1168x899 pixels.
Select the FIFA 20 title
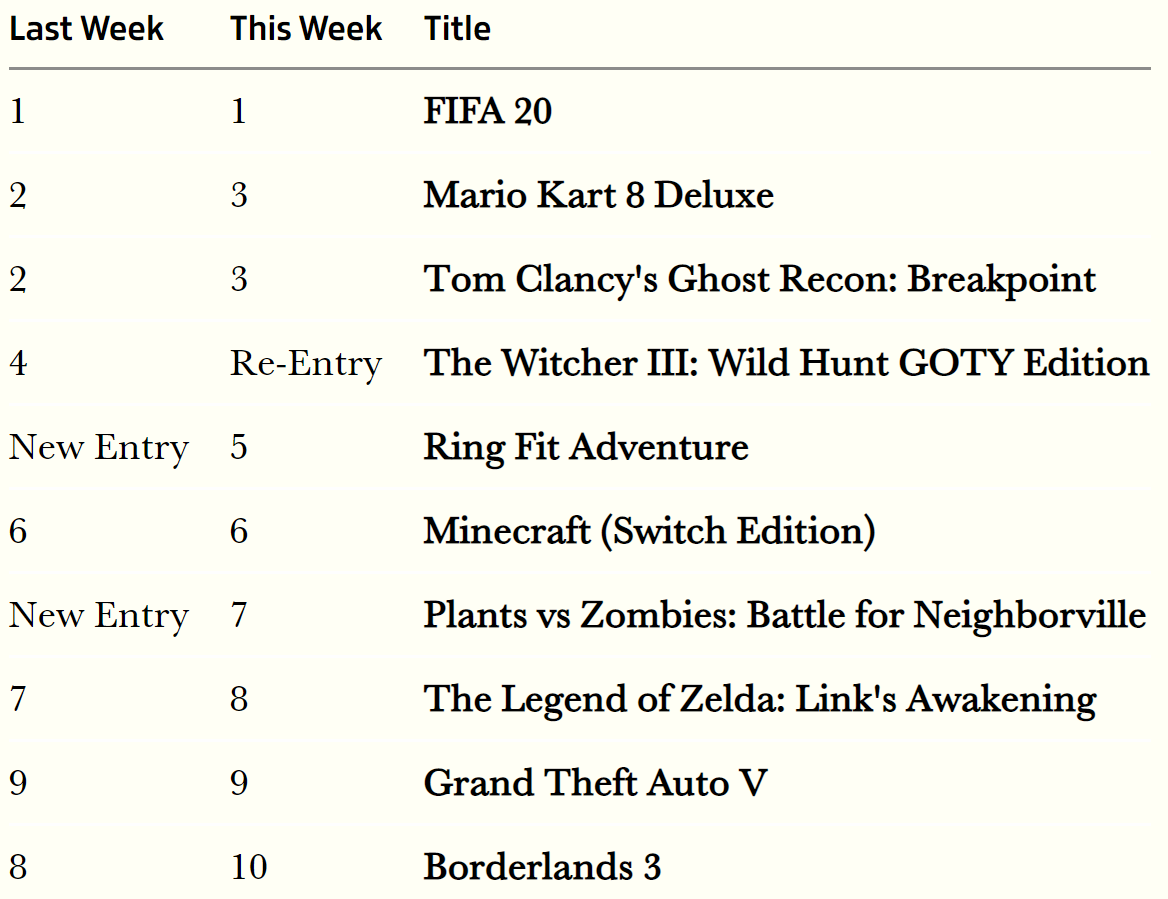488,111
